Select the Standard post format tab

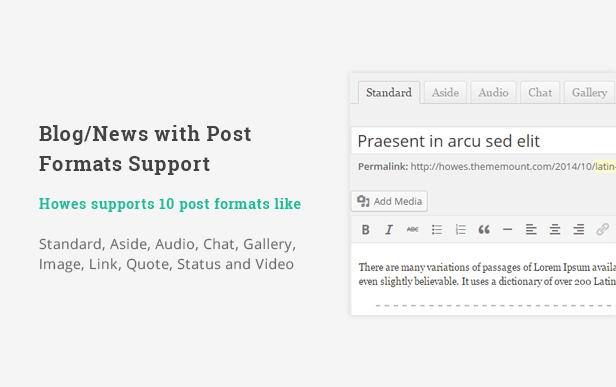point(389,93)
